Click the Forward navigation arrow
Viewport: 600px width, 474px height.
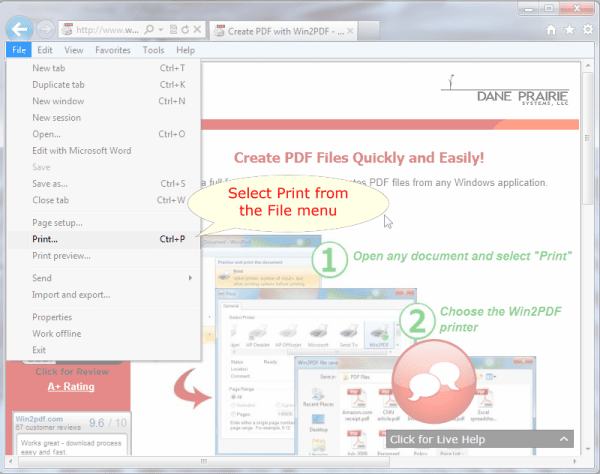coord(47,29)
